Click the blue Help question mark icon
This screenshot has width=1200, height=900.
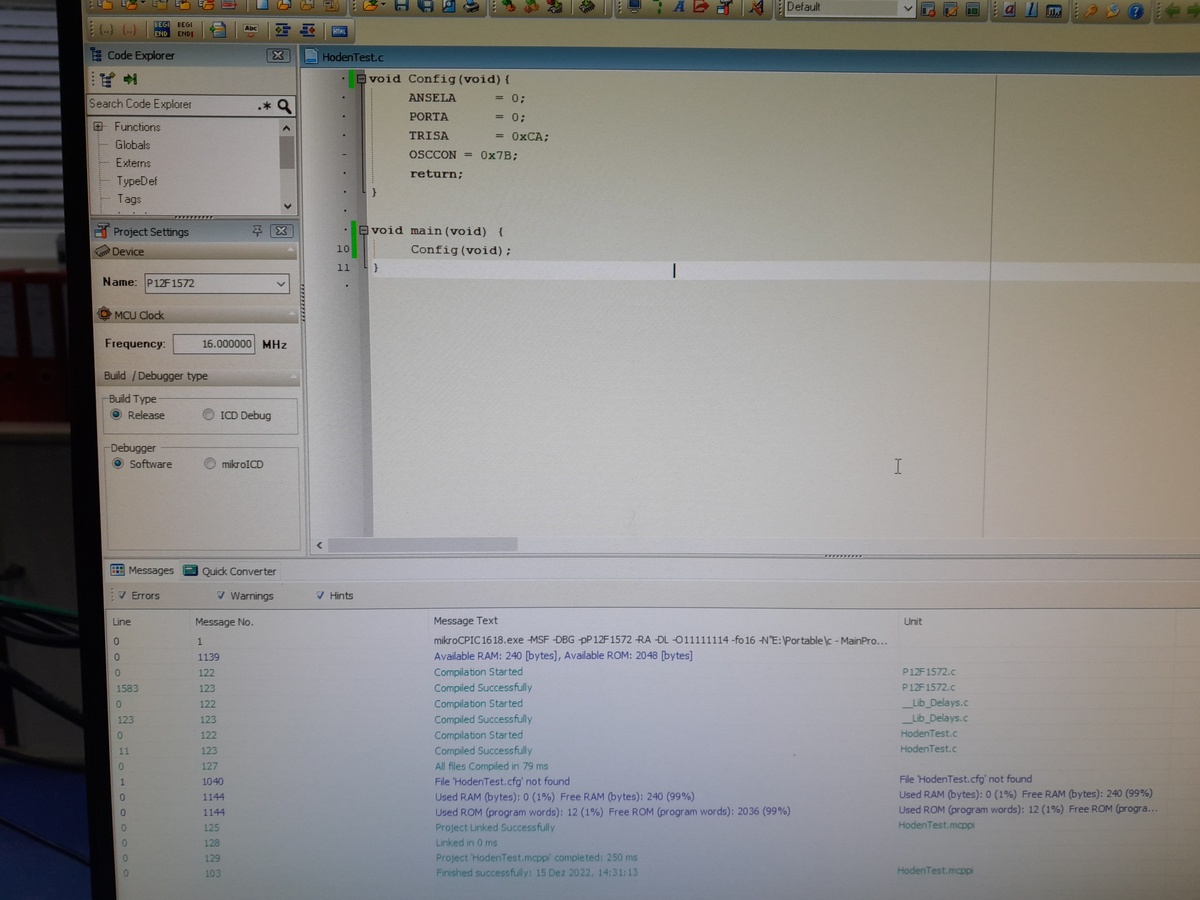[x=1135, y=11]
